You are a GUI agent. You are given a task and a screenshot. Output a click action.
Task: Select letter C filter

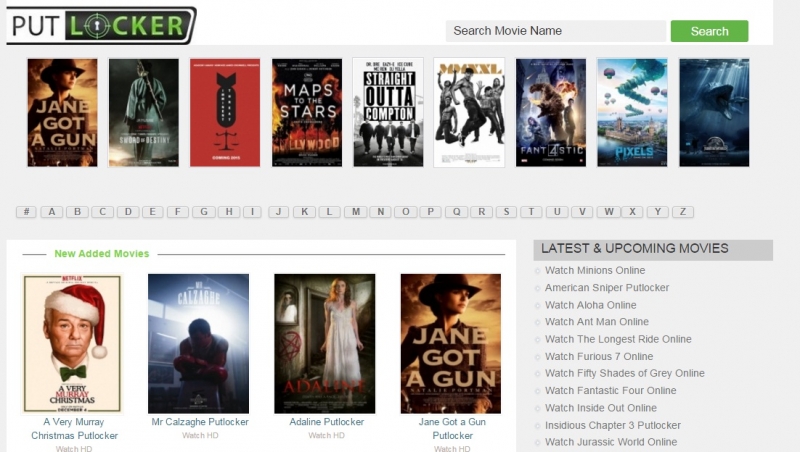[x=103, y=212]
